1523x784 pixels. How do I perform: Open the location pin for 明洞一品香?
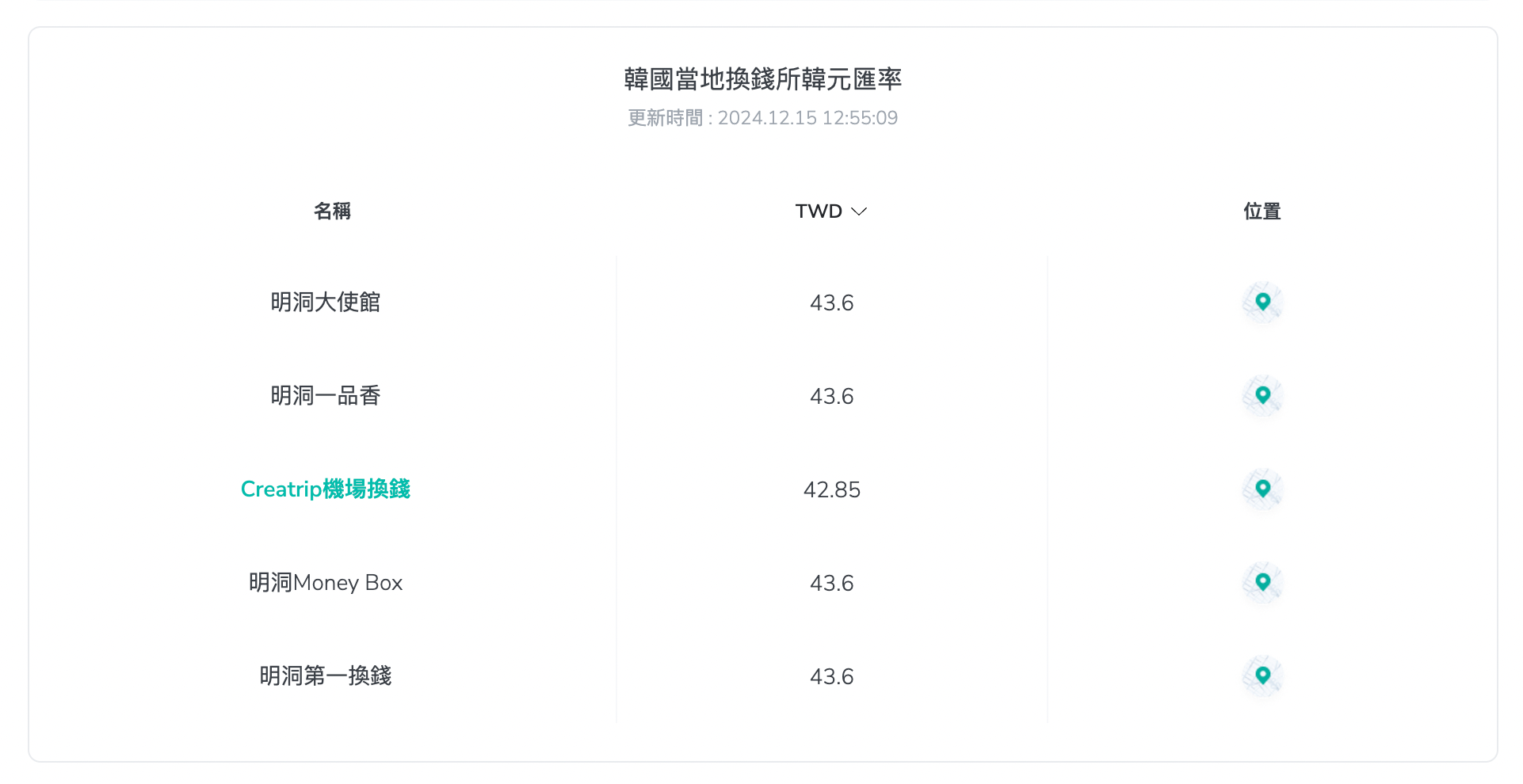click(1262, 395)
